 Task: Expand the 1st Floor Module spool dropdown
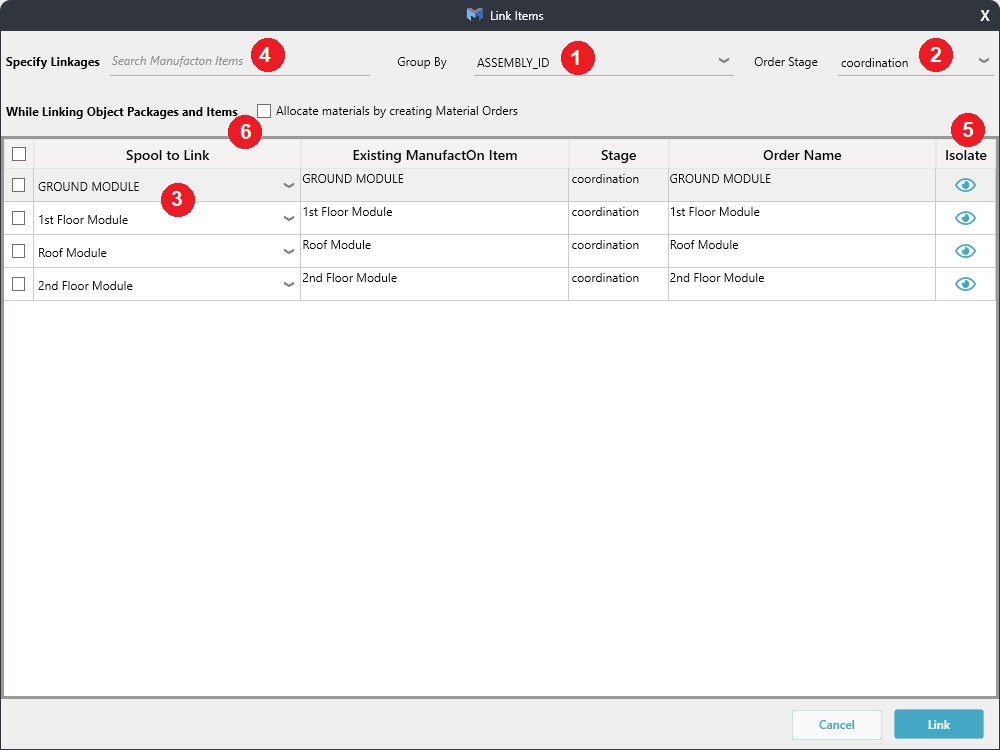coord(288,219)
